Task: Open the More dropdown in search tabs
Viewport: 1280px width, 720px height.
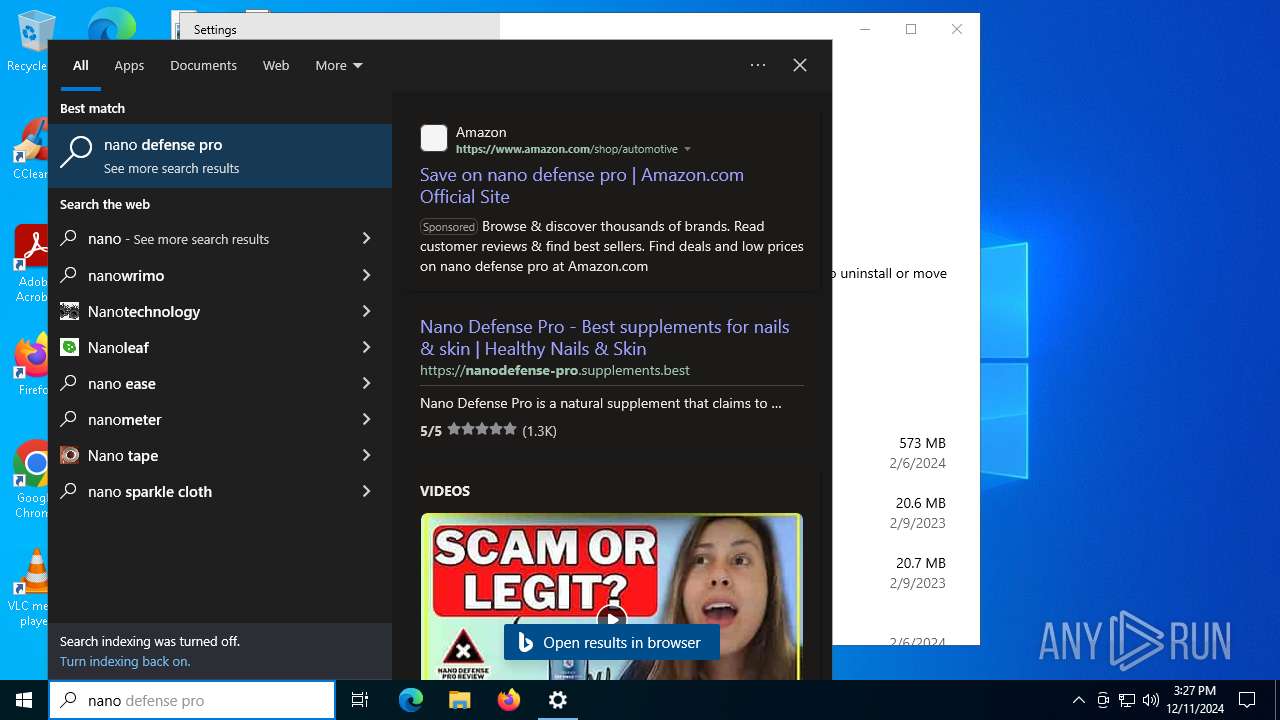Action: click(x=339, y=65)
